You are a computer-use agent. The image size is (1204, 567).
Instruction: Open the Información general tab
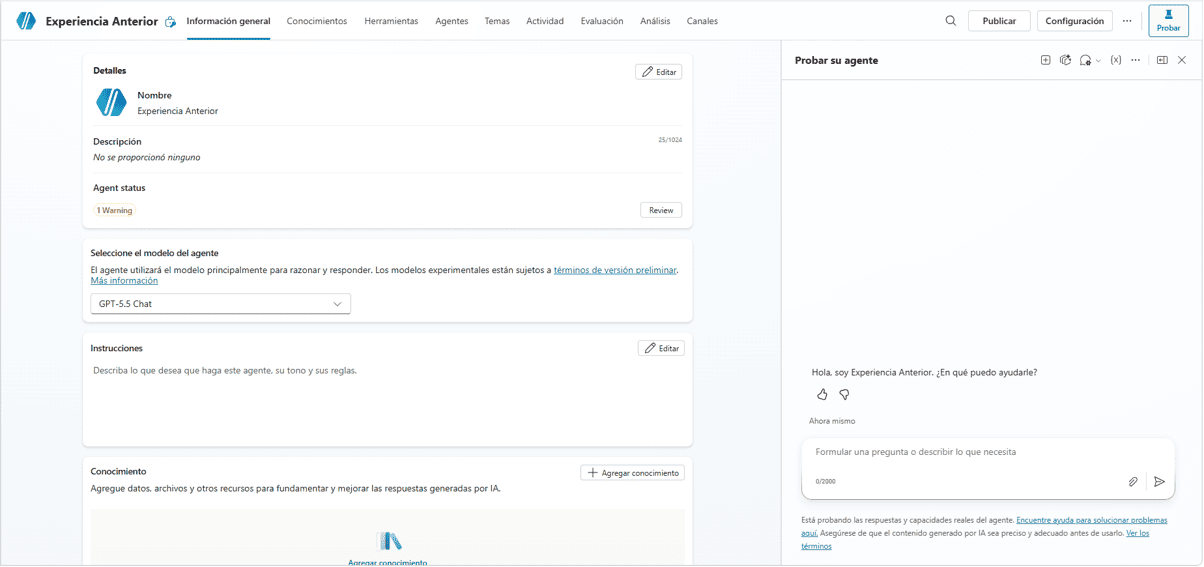[x=228, y=21]
